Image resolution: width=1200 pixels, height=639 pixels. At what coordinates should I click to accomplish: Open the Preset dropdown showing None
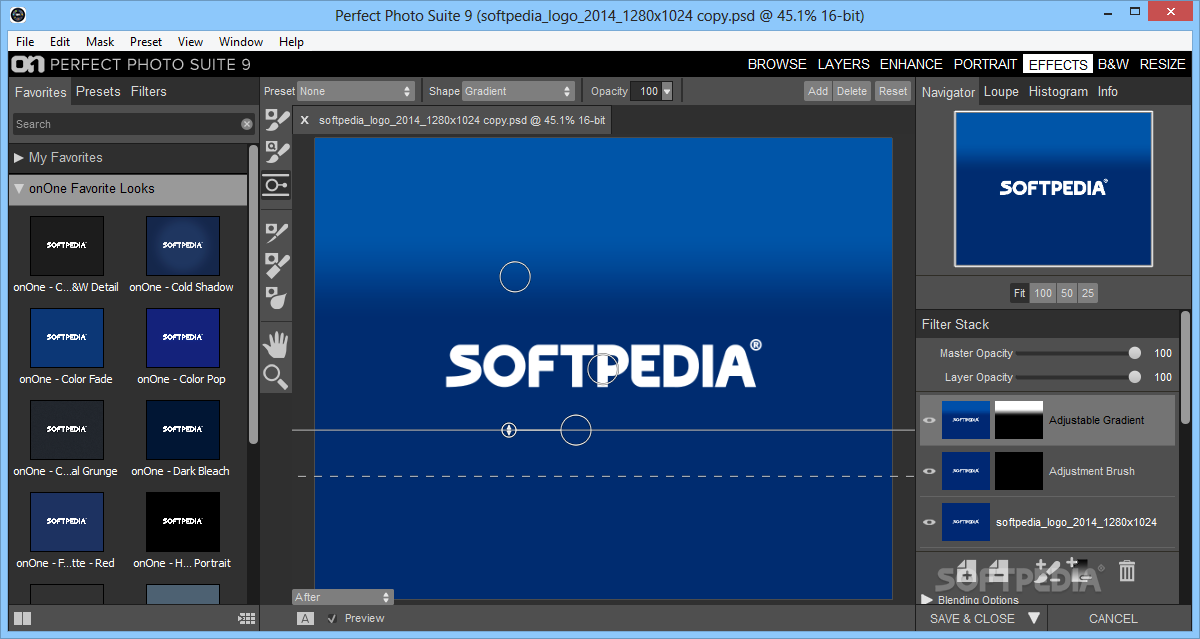coord(356,91)
